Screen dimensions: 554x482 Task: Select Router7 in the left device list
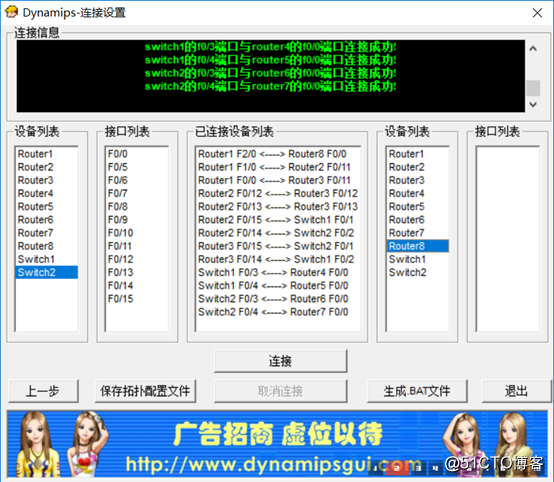click(46, 233)
